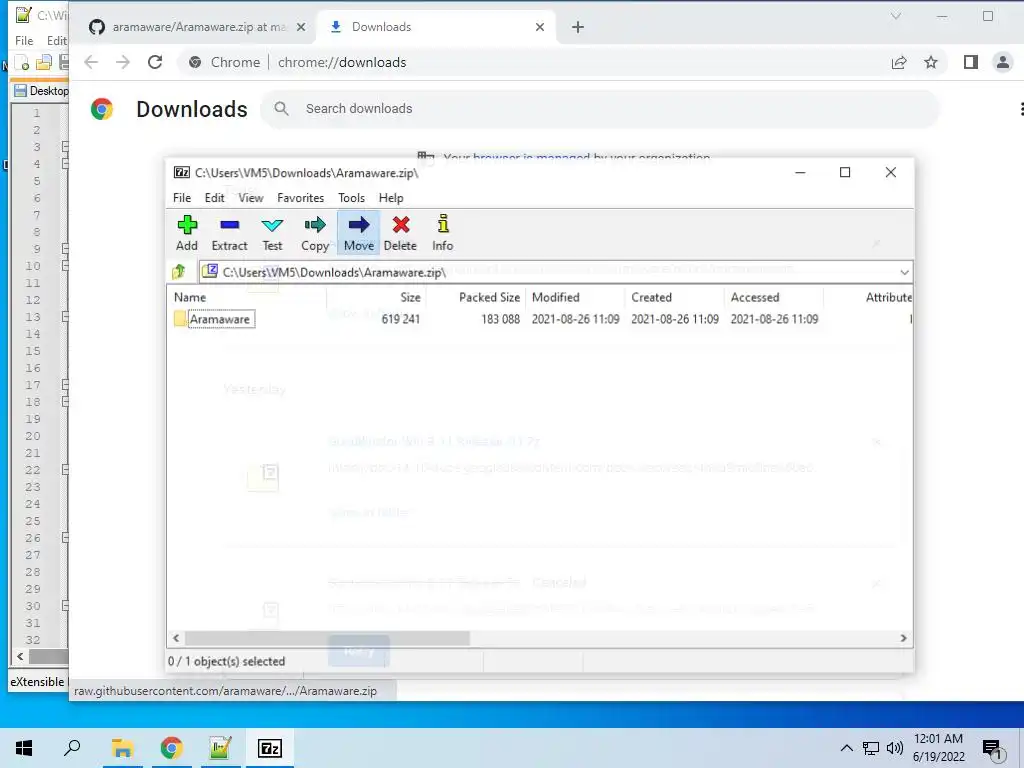The height and width of the screenshot is (768, 1024).
Task: Open archive Info icon
Action: (443, 233)
